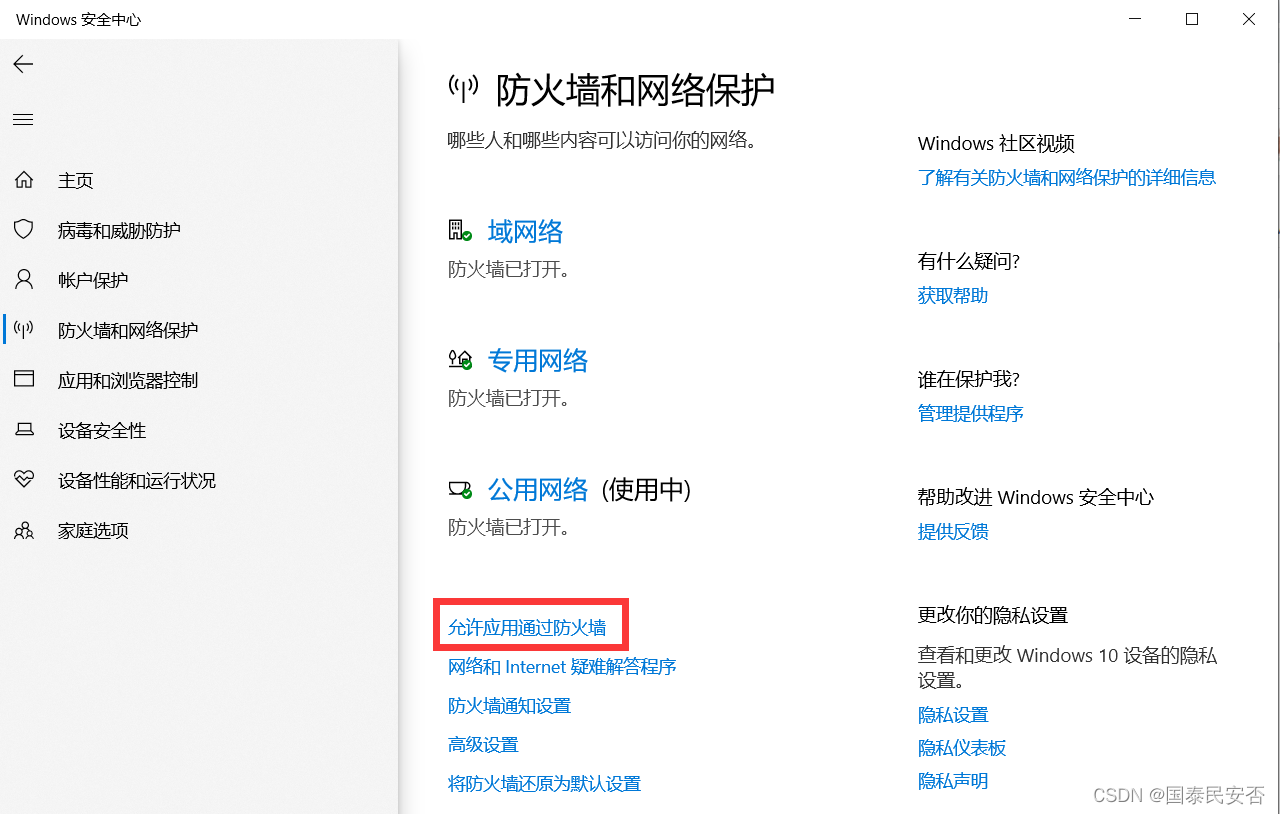The image size is (1280, 814).
Task: Open 专用网络 firewall settings
Action: click(x=538, y=361)
